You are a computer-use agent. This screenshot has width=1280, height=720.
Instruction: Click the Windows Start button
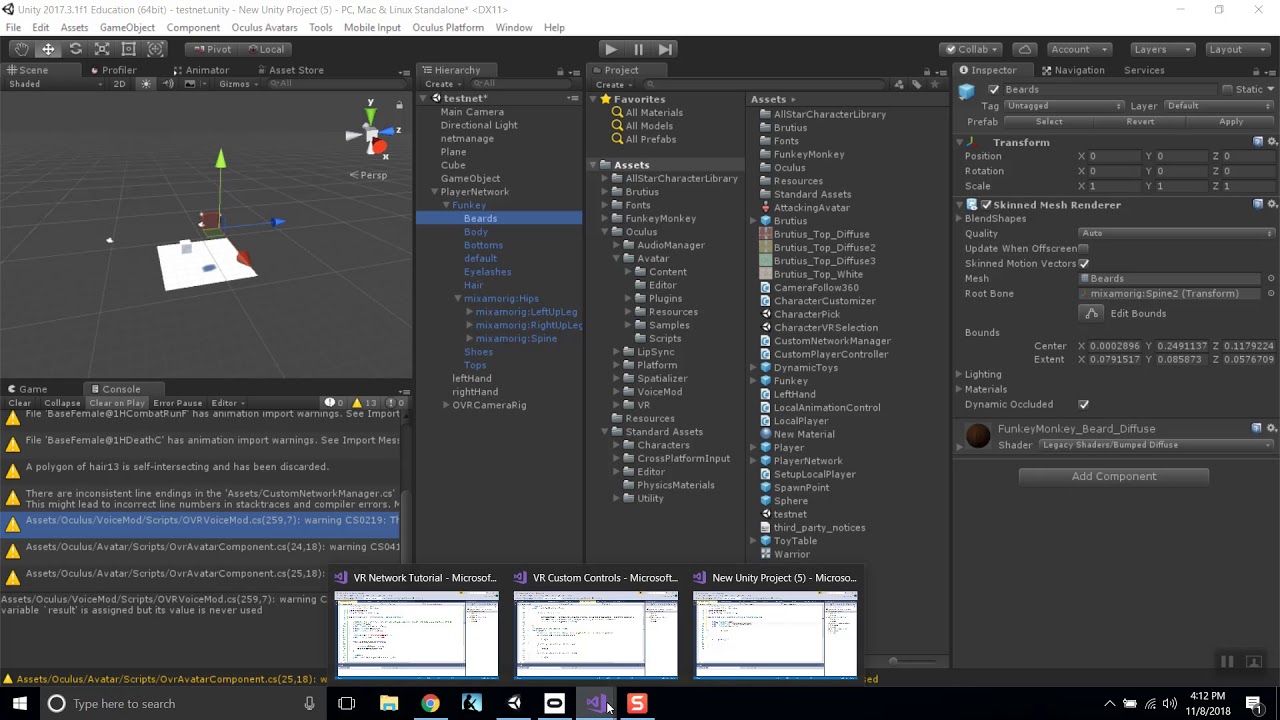pyautogui.click(x=20, y=704)
